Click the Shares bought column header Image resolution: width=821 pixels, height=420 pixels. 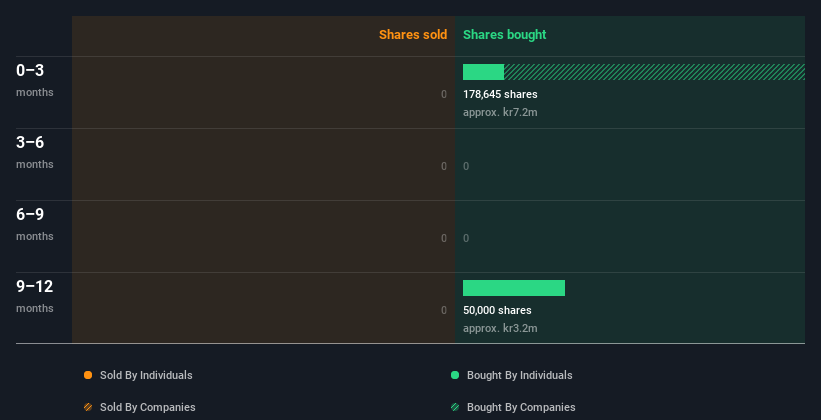coord(505,35)
